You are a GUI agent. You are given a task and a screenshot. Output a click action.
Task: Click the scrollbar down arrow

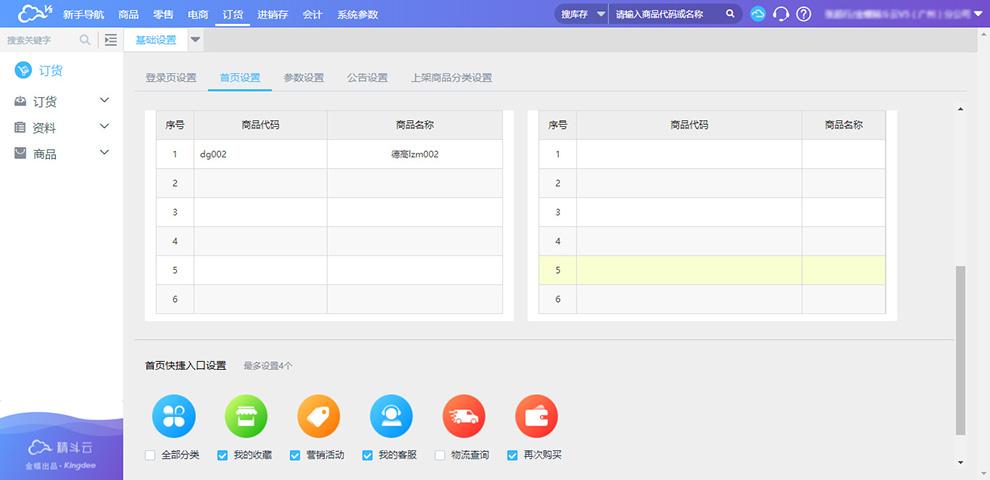pyautogui.click(x=960, y=462)
